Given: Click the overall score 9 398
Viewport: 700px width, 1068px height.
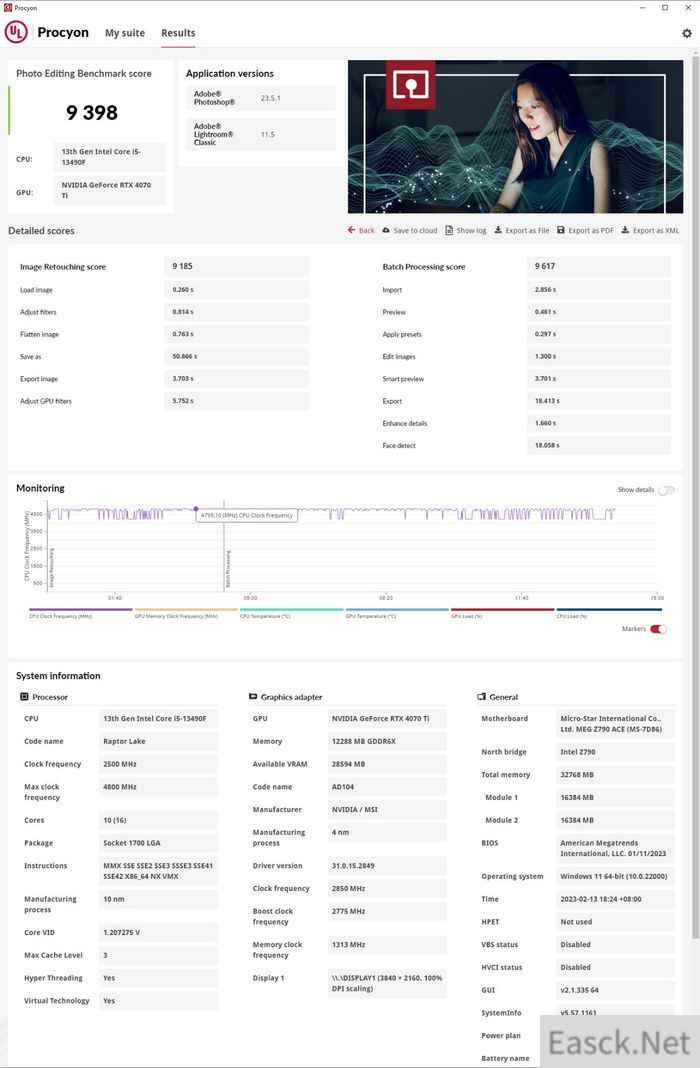Looking at the screenshot, I should (x=92, y=112).
